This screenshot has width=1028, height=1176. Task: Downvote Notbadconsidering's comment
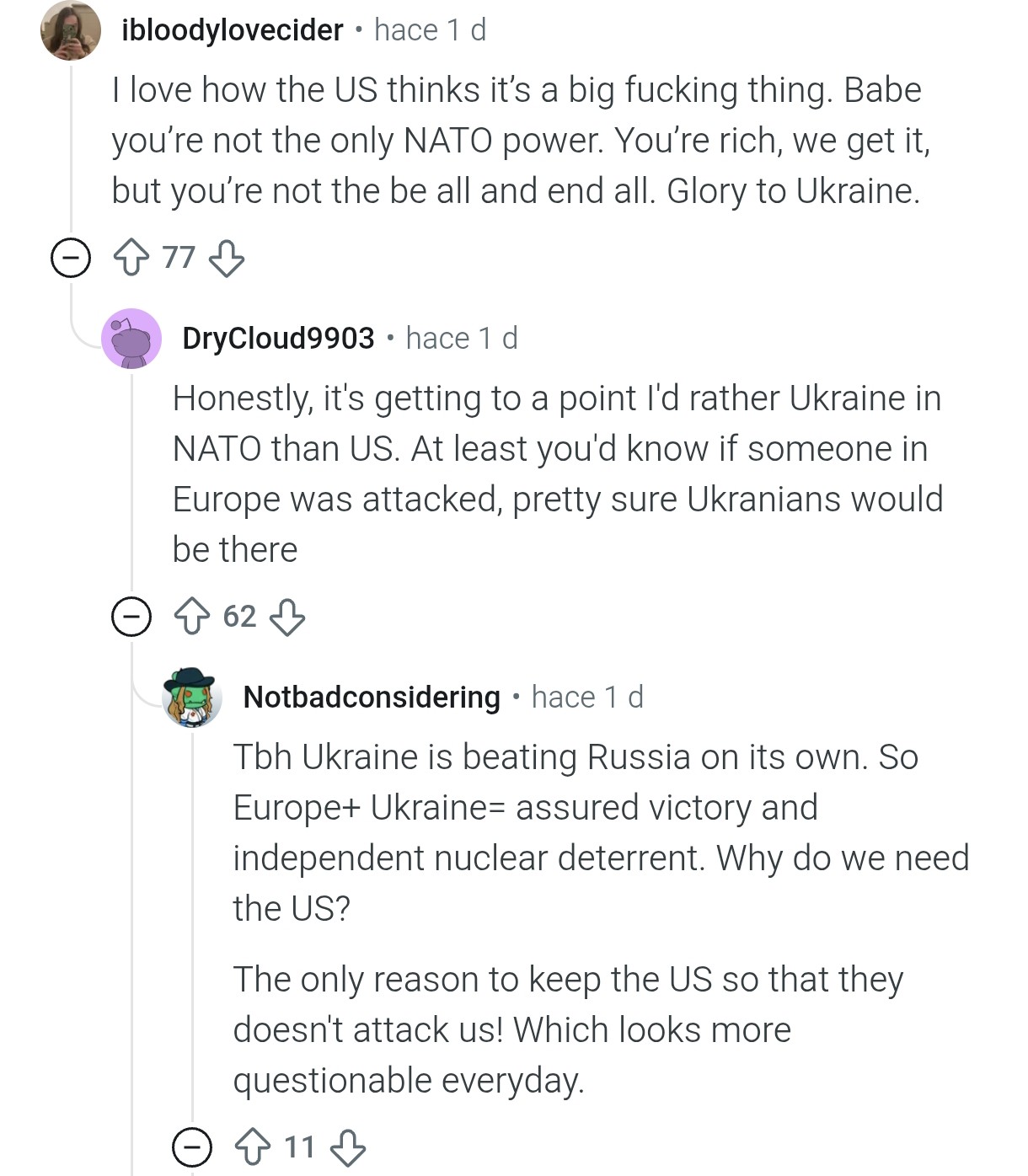(347, 1147)
